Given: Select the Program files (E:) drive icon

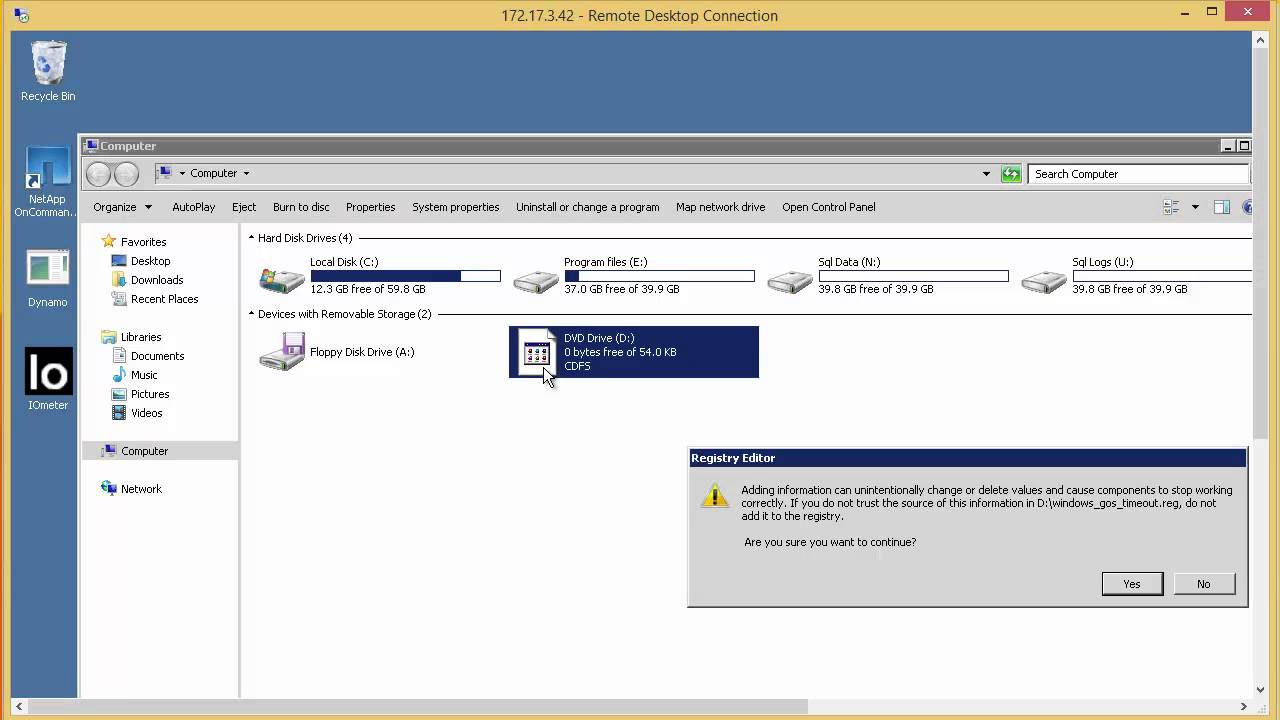Looking at the screenshot, I should pos(536,281).
